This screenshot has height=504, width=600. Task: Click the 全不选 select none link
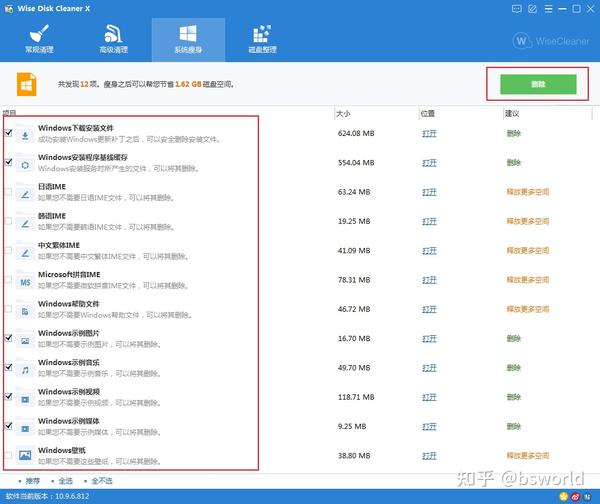click(102, 481)
